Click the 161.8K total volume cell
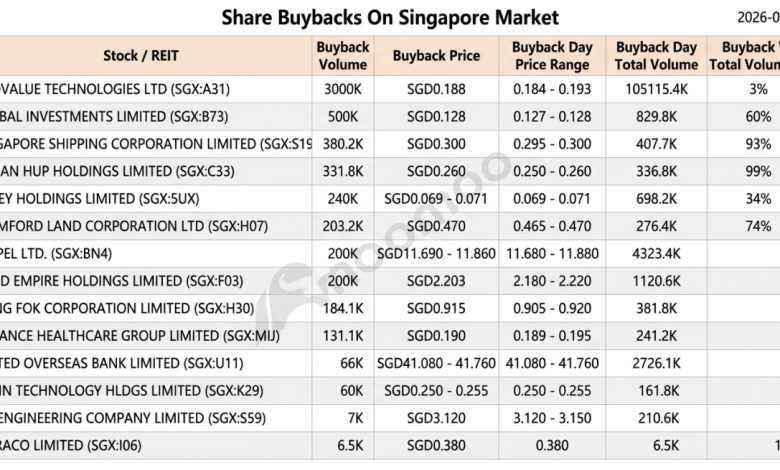Screen dimensions: 780x470 pos(659,390)
